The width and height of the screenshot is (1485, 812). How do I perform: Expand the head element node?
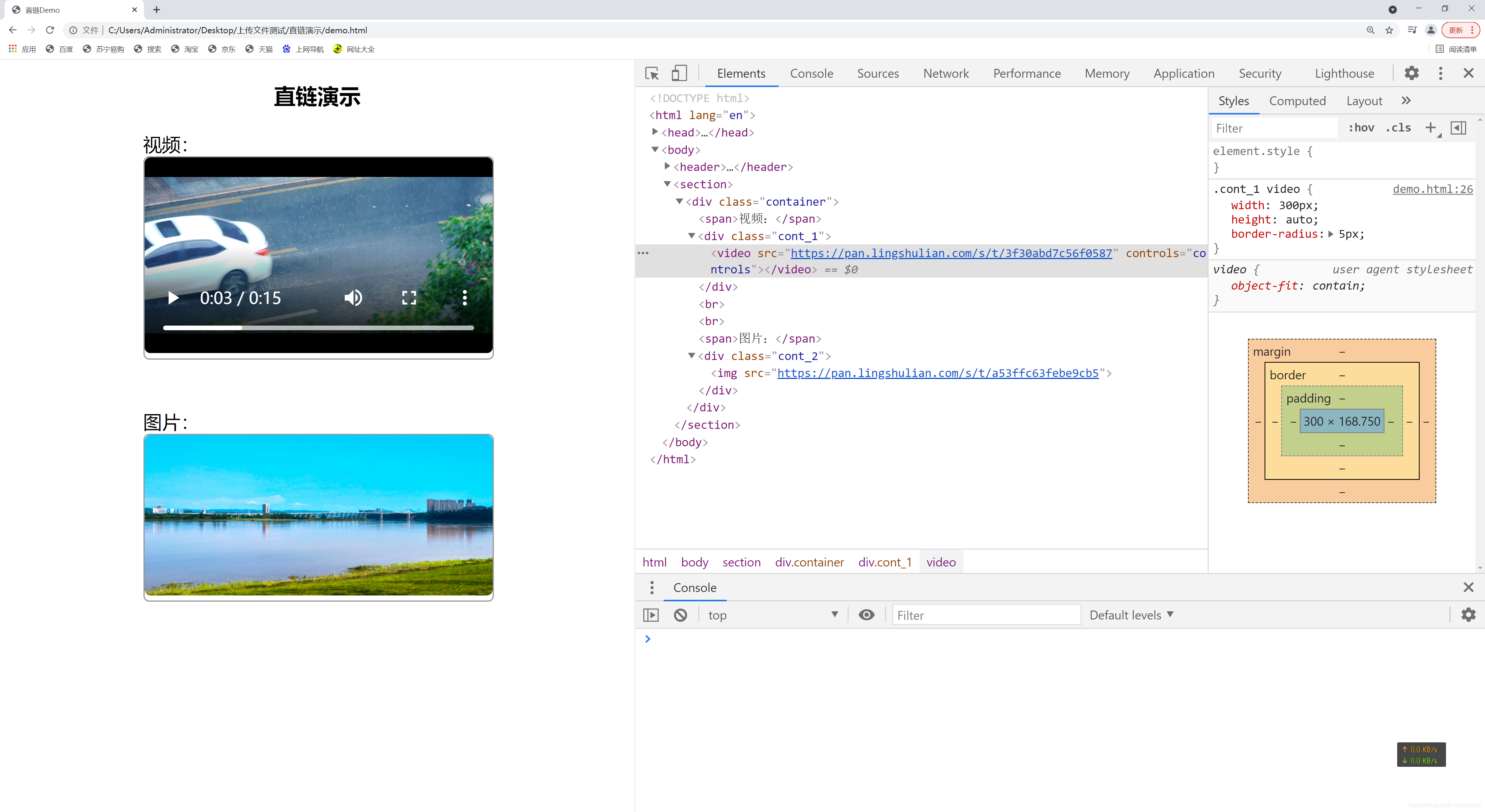(655, 132)
